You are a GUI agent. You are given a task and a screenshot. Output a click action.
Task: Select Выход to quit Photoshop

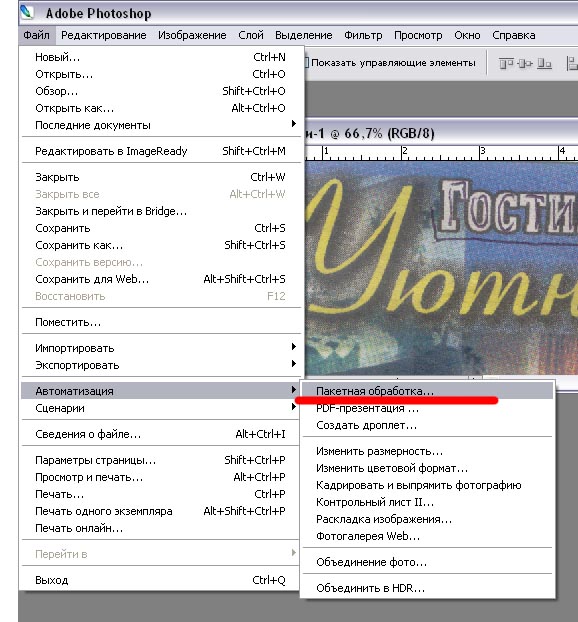click(x=161, y=580)
